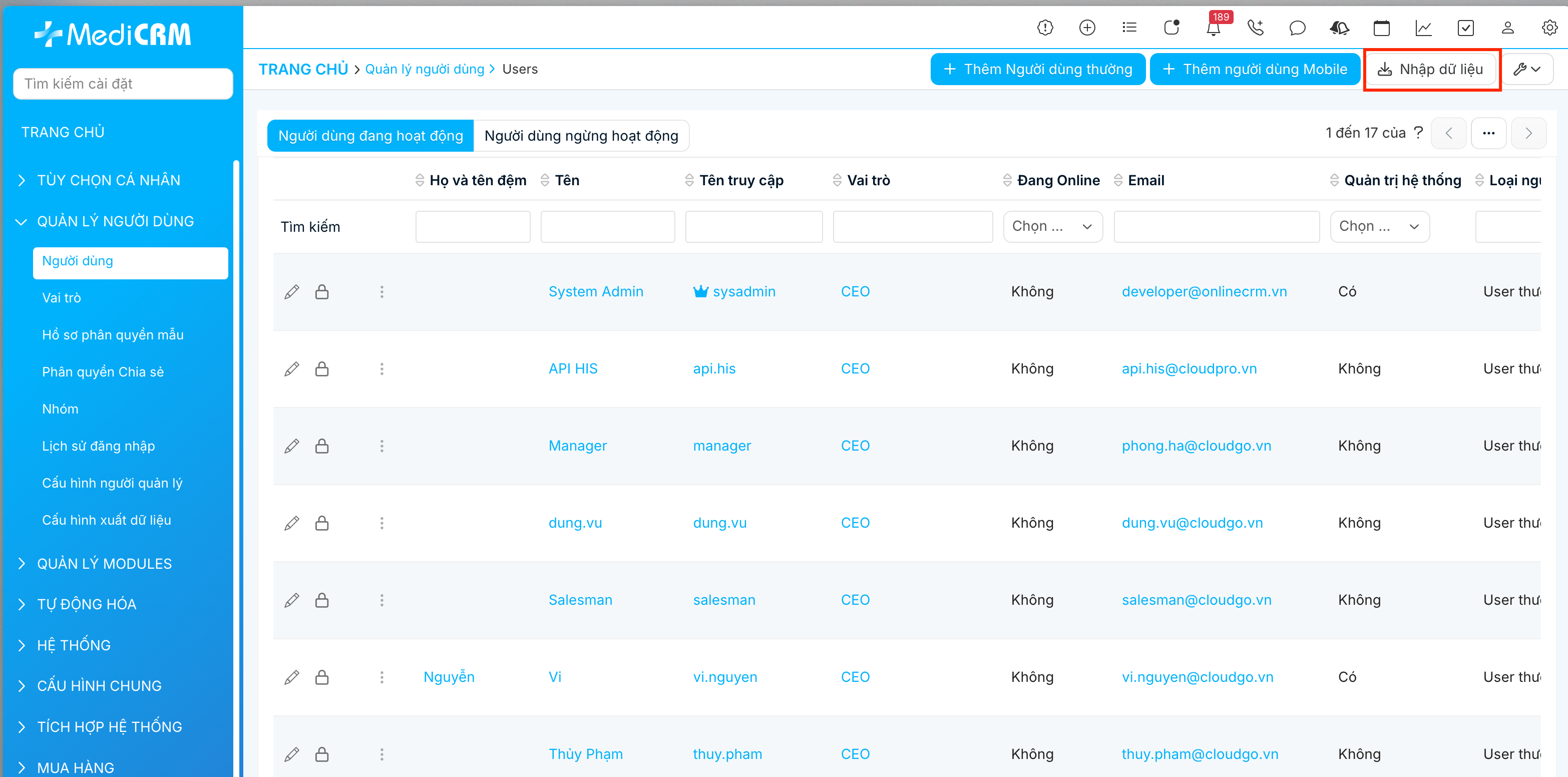Viewport: 1568px width, 777px height.
Task: Select the Vai trò sidebar menu item
Action: coord(62,298)
